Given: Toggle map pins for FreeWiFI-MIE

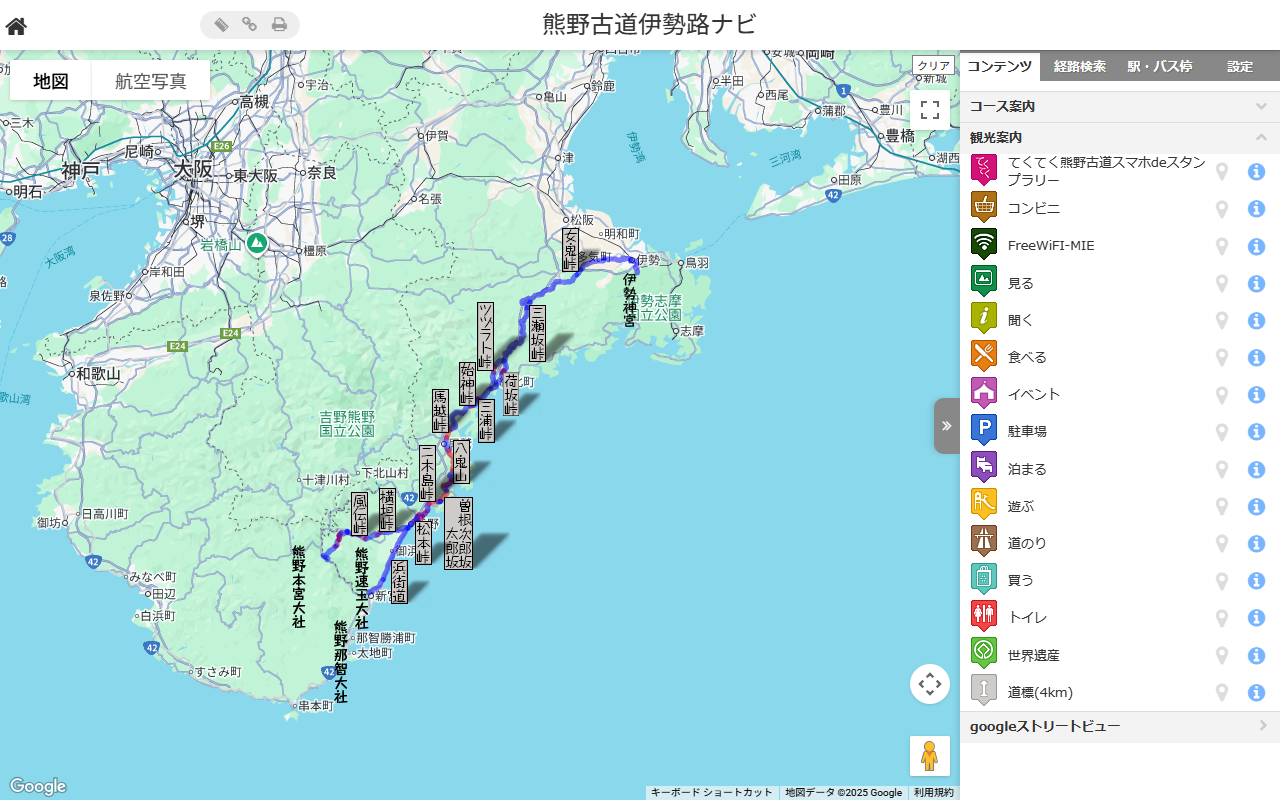Looking at the screenshot, I should click(x=1221, y=246).
